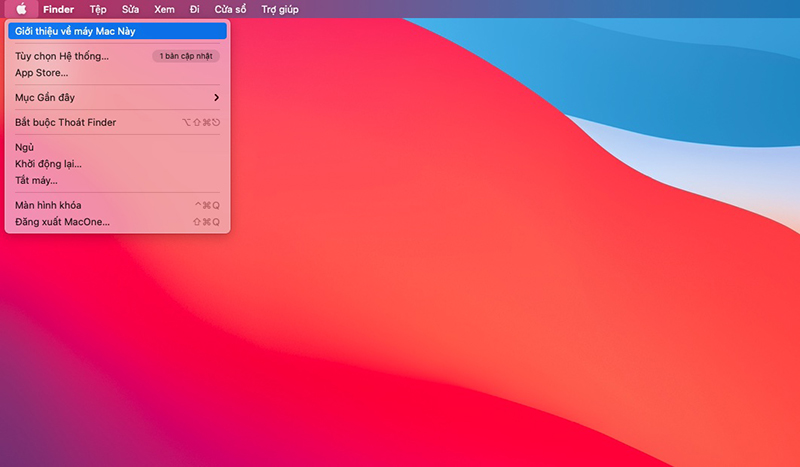Open the Xem menu

[164, 9]
